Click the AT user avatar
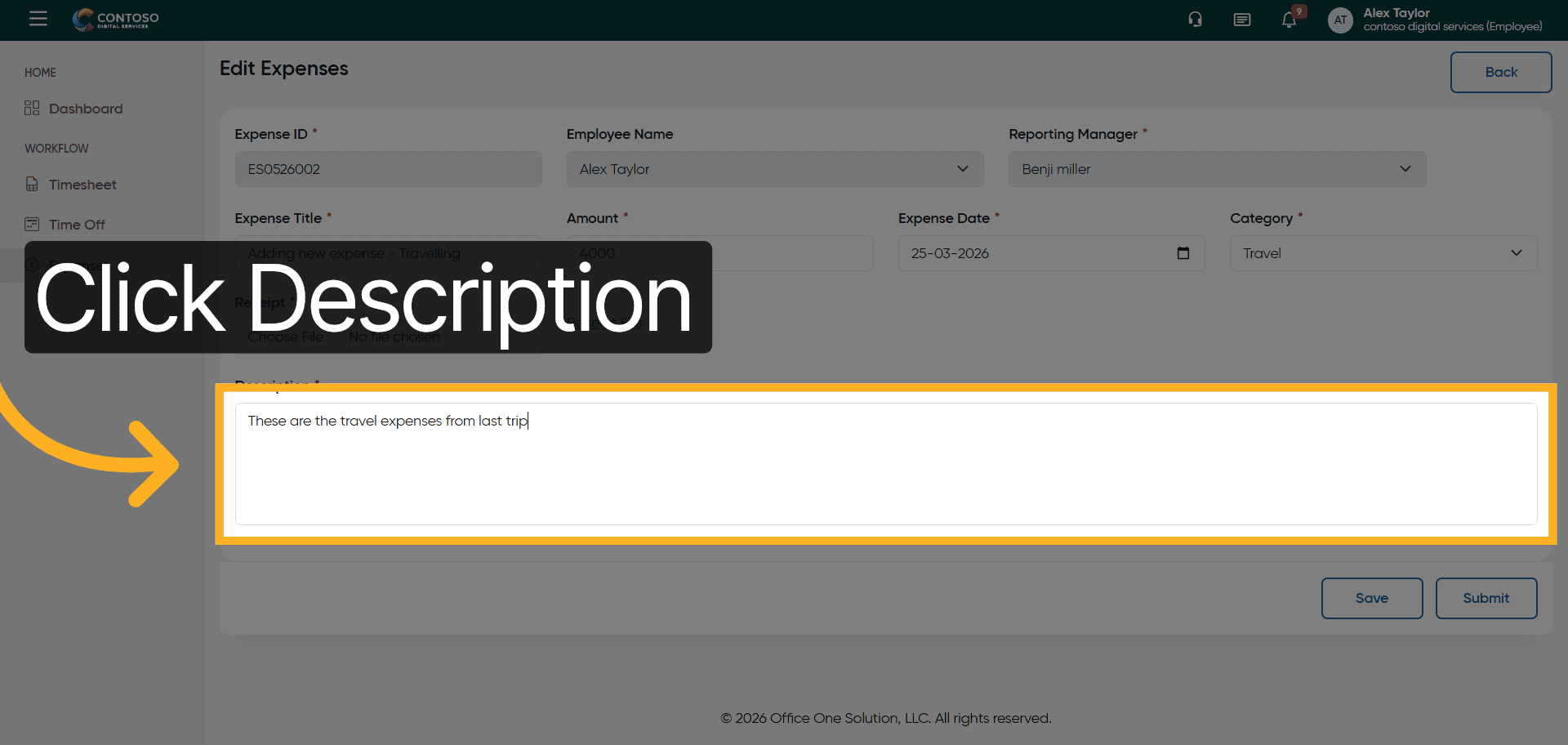 [1340, 20]
